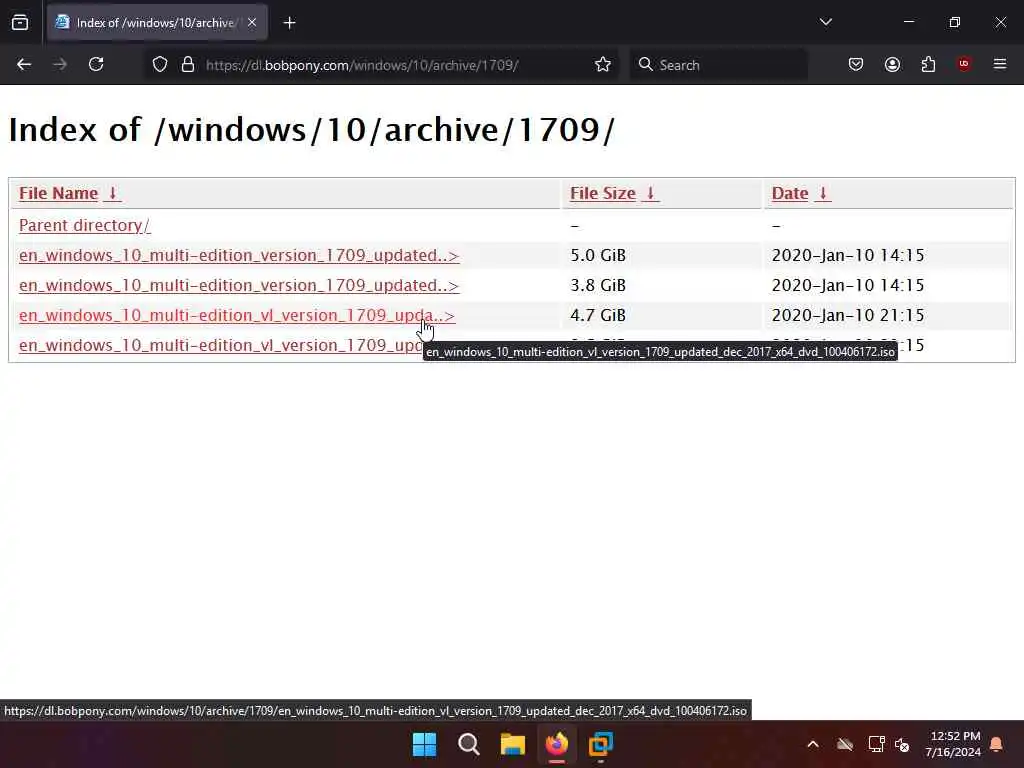Open Firefox account menu icon
1024x768 pixels.
click(892, 64)
